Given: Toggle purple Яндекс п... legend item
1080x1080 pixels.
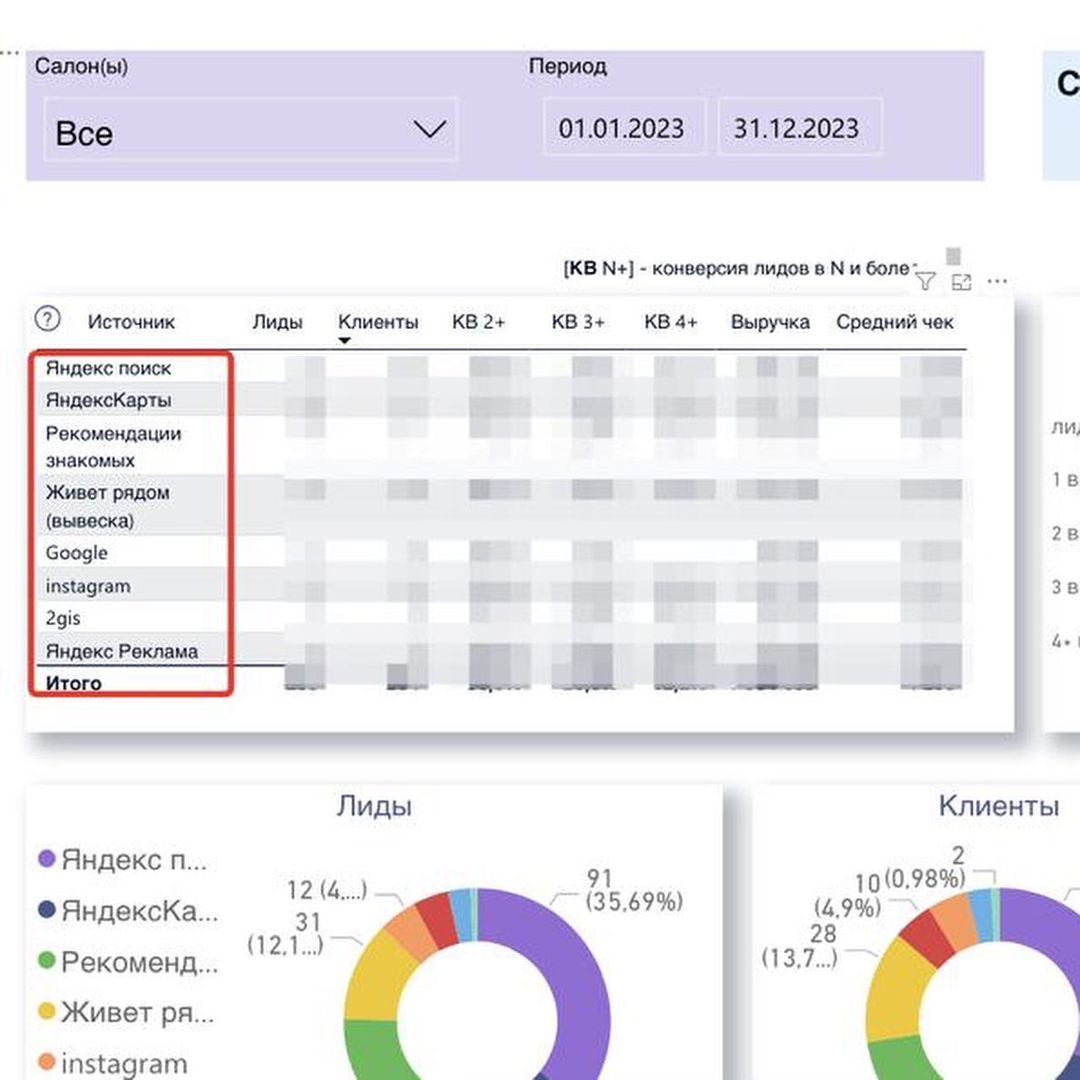Looking at the screenshot, I should tap(122, 860).
